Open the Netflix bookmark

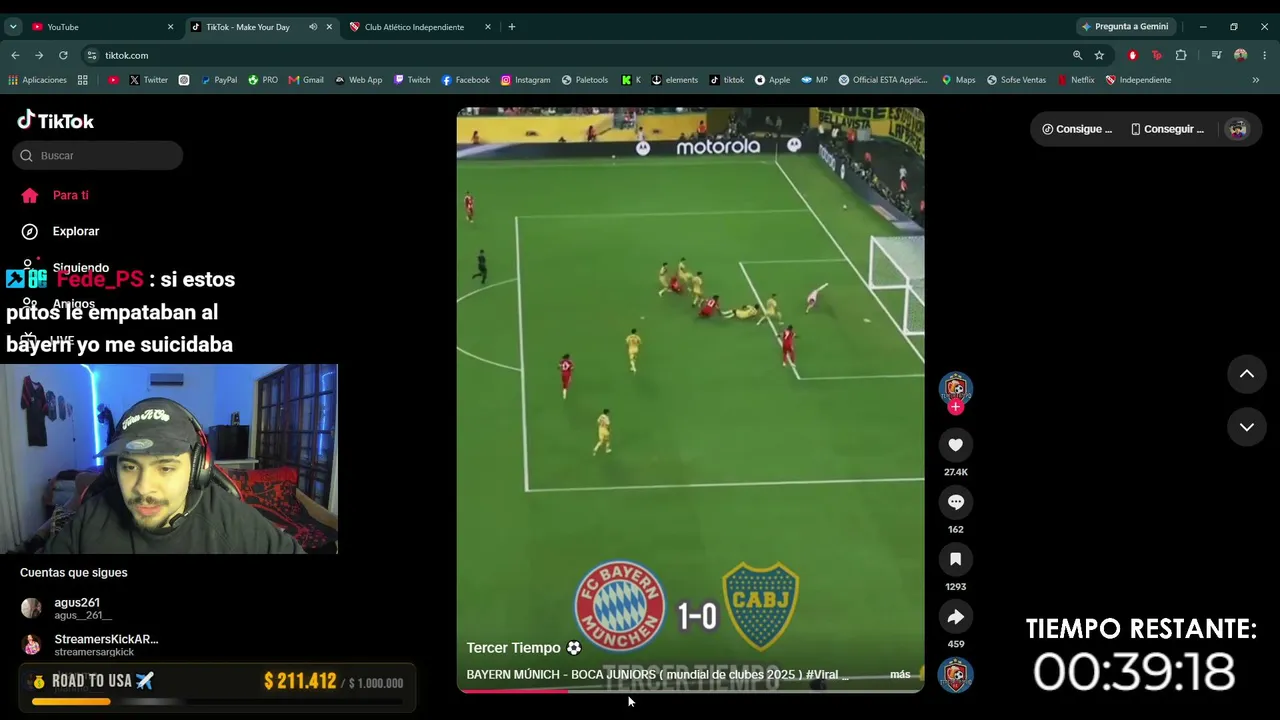click(x=1075, y=80)
